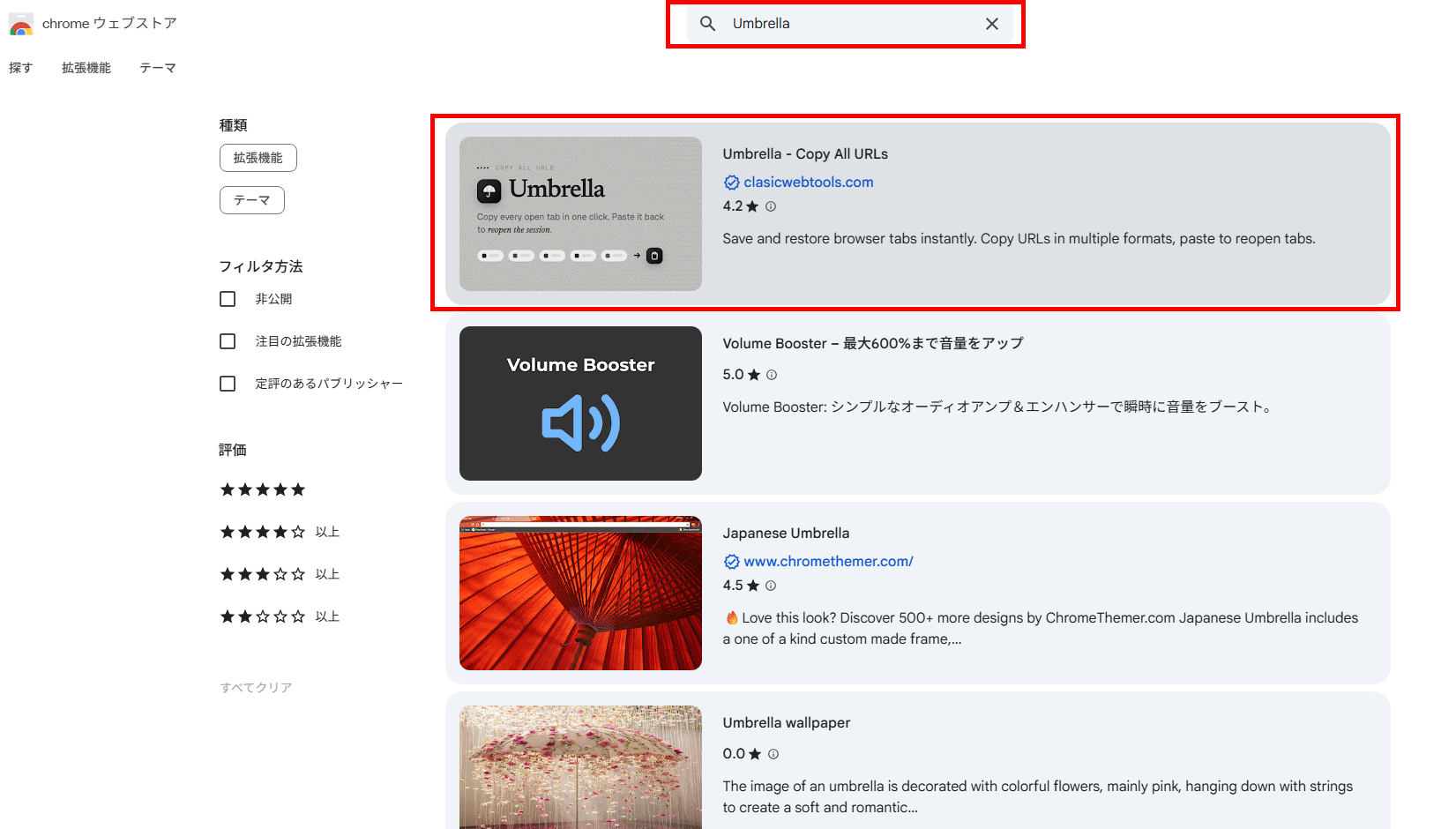This screenshot has width=1456, height=829.
Task: Click the verified badge beside clasicwebtools.com
Action: click(732, 183)
